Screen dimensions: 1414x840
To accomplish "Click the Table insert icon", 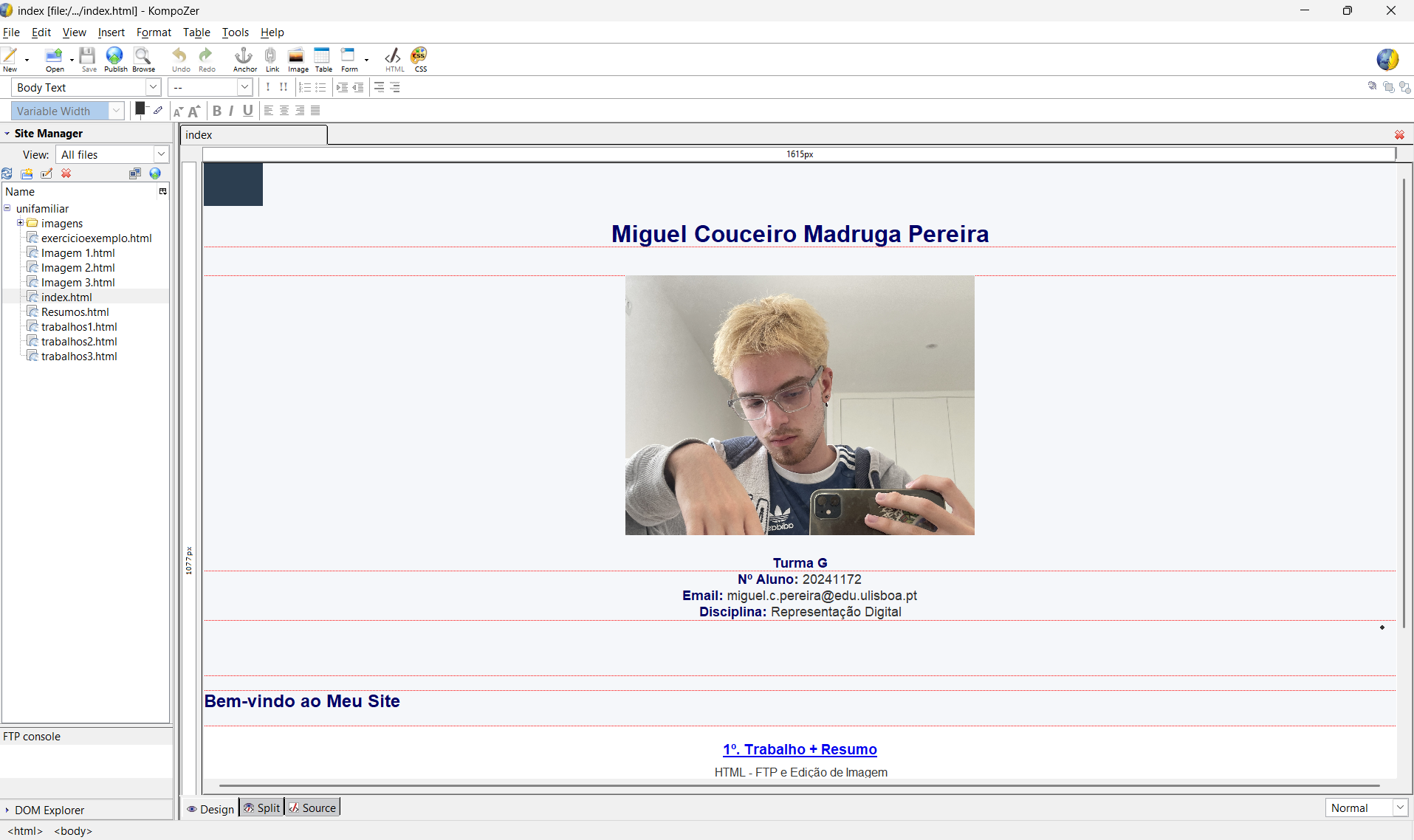I will [x=323, y=57].
